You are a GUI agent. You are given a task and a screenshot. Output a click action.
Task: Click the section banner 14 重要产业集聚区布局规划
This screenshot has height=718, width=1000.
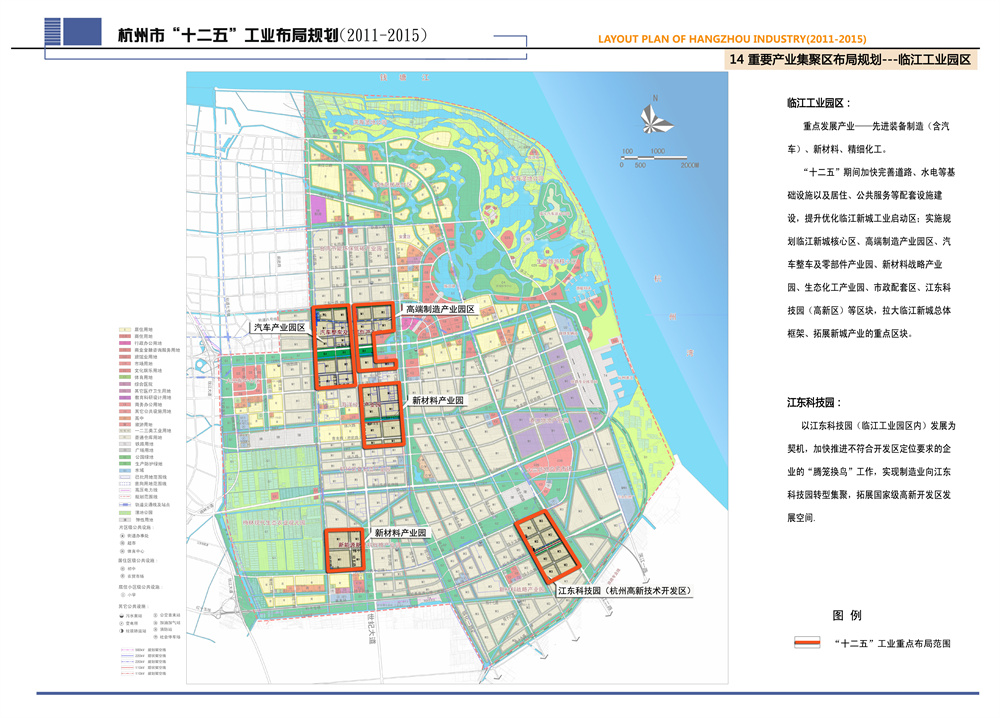[851, 60]
